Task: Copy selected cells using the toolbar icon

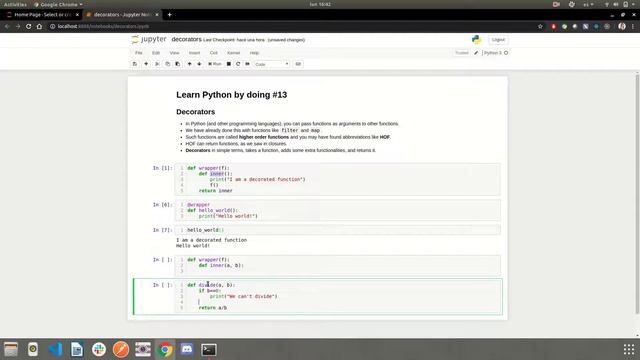Action: [167, 64]
